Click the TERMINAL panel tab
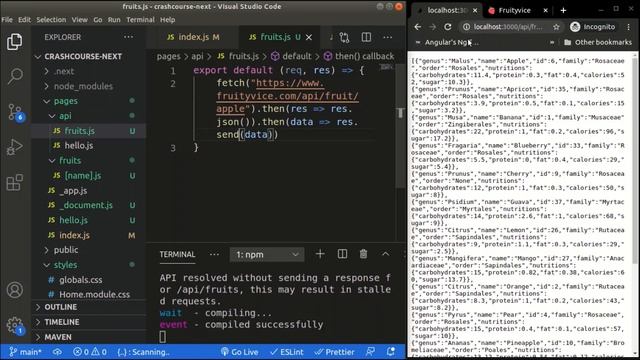This screenshot has width=640, height=360. (177, 254)
